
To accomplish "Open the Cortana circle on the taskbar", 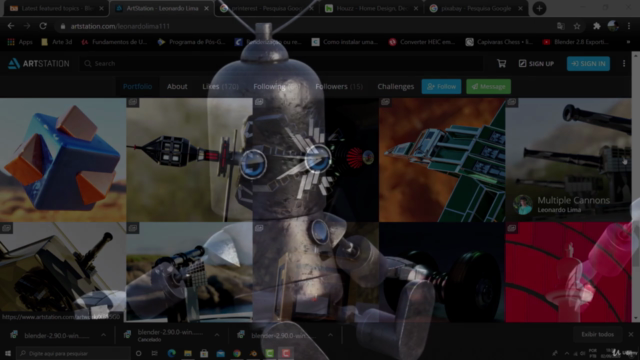I will [x=138, y=353].
